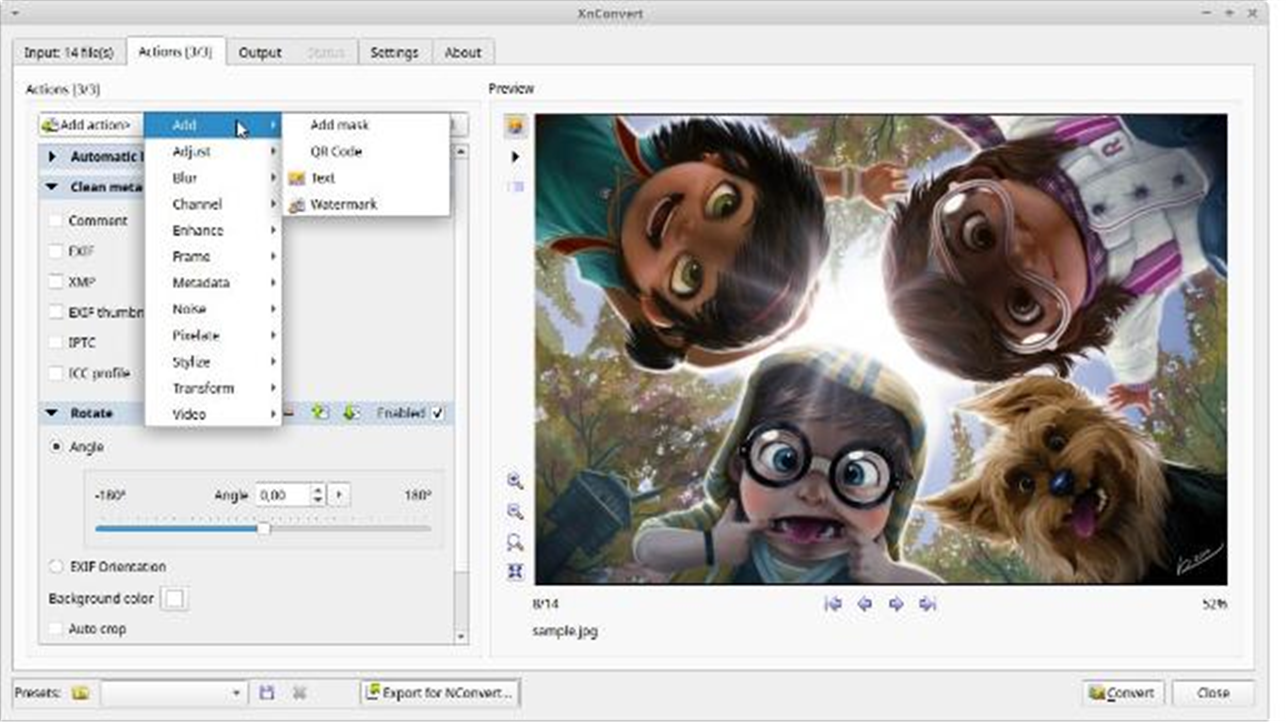This screenshot has height=722, width=1286.
Task: Open the Metadata submenu
Action: (x=213, y=283)
